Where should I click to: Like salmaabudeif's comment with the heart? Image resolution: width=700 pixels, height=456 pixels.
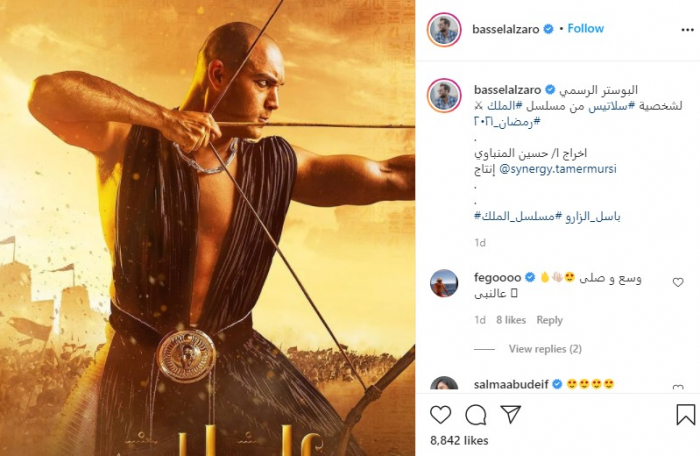point(678,387)
